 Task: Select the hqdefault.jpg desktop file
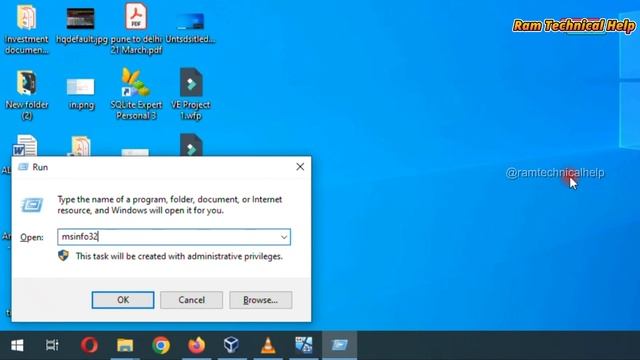(x=81, y=25)
